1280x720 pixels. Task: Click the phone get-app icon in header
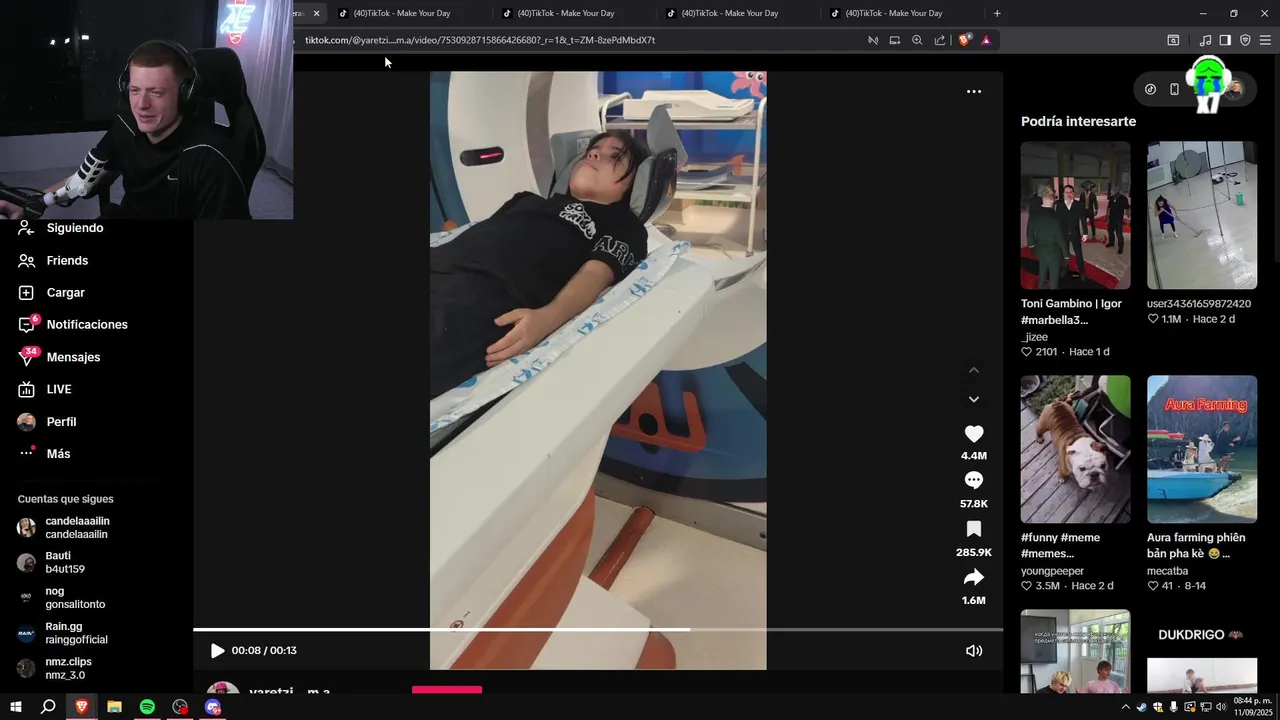1174,89
